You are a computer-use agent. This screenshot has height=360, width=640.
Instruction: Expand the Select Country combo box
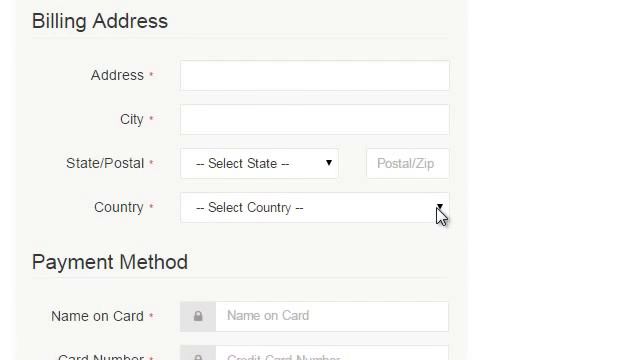point(315,207)
